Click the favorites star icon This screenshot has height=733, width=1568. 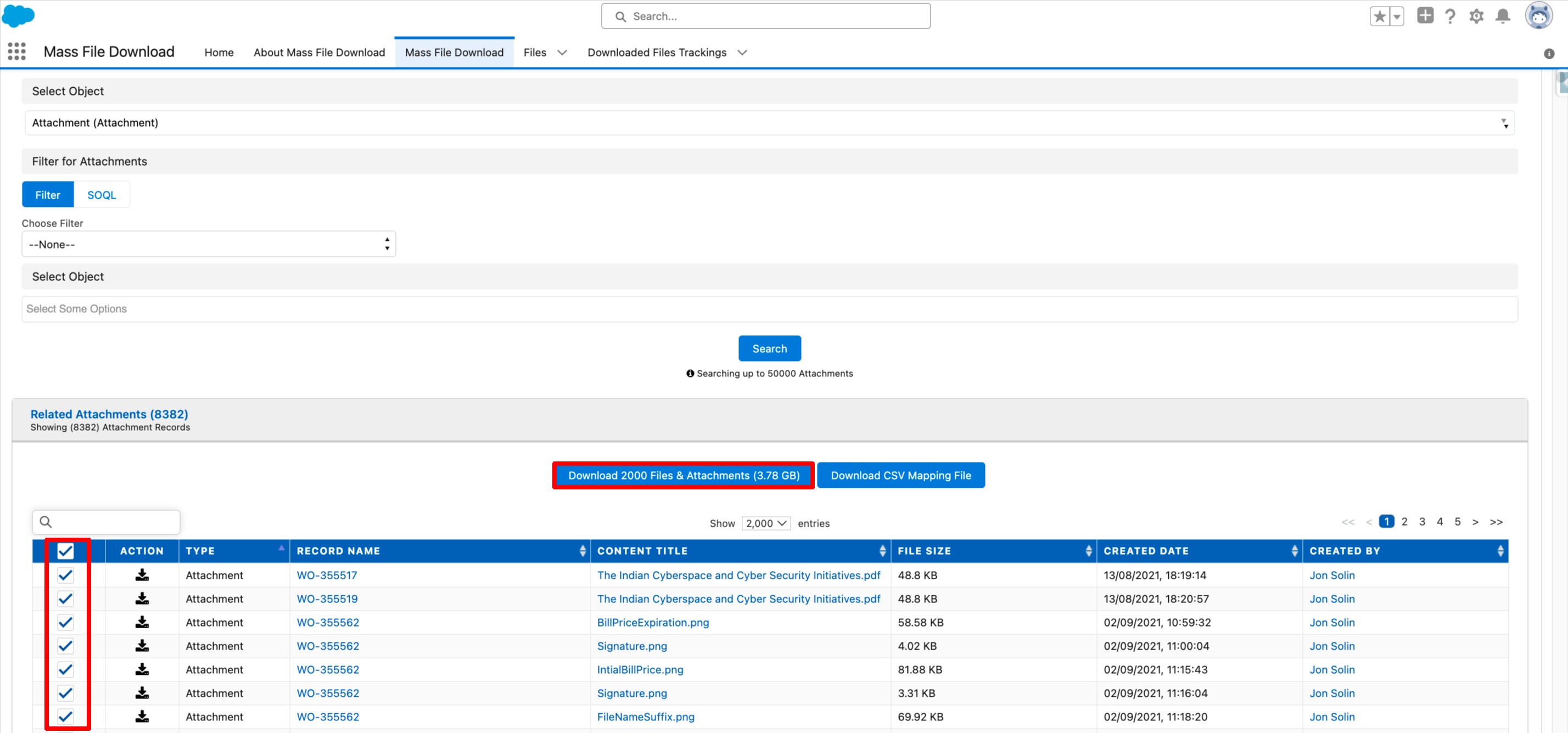[1379, 16]
